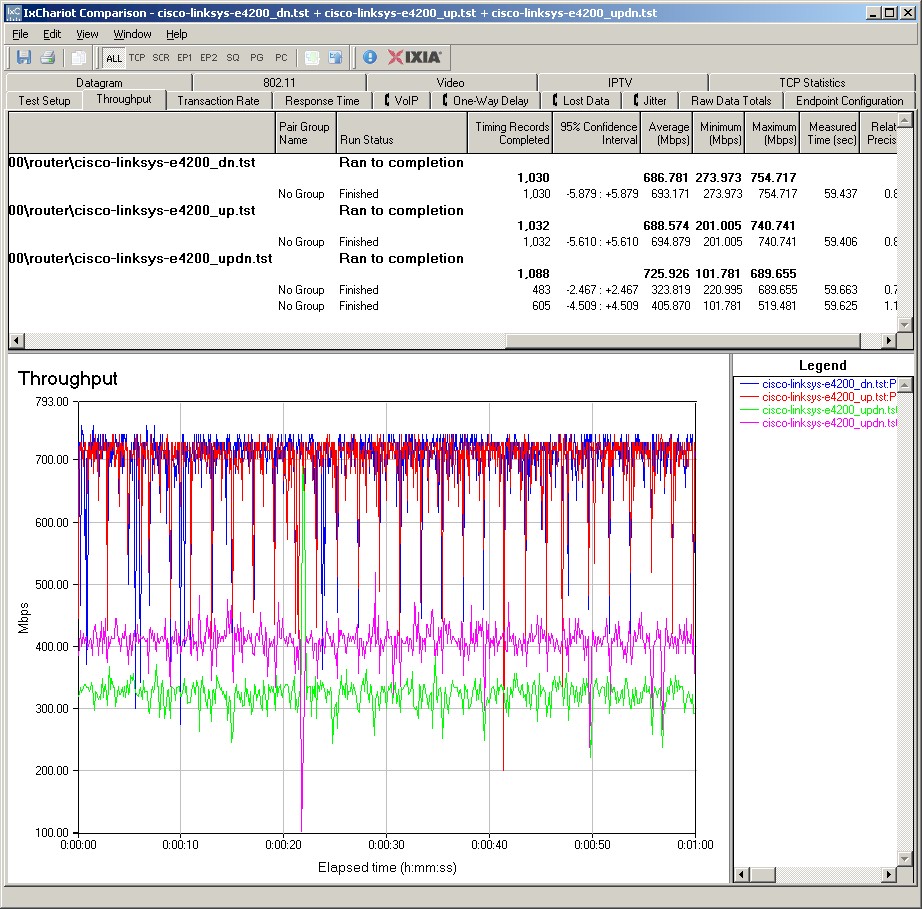Switch to the Endpoint Configuration tab
922x909 pixels.
coord(850,101)
